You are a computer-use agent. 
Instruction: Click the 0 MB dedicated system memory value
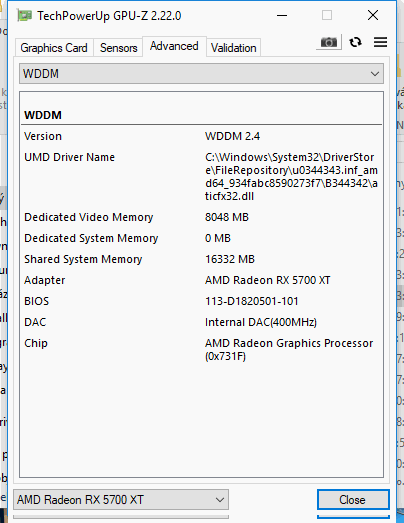pos(218,238)
